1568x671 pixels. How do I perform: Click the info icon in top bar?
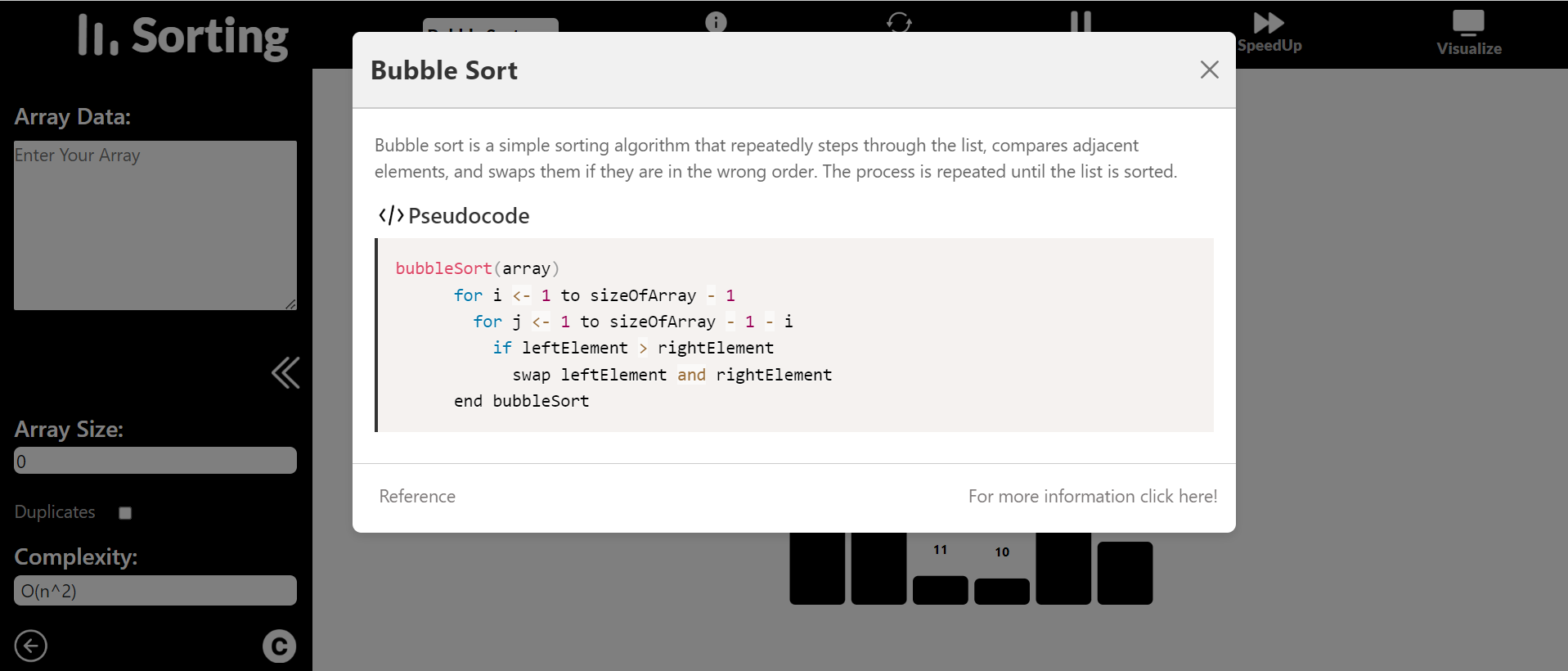click(x=716, y=21)
